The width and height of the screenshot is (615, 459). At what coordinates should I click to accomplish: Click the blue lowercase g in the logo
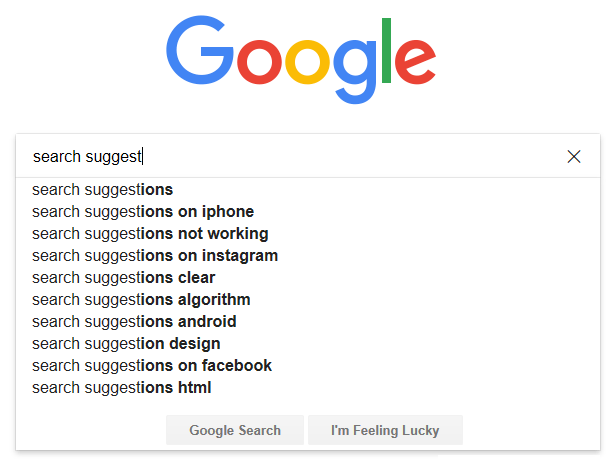[355, 71]
